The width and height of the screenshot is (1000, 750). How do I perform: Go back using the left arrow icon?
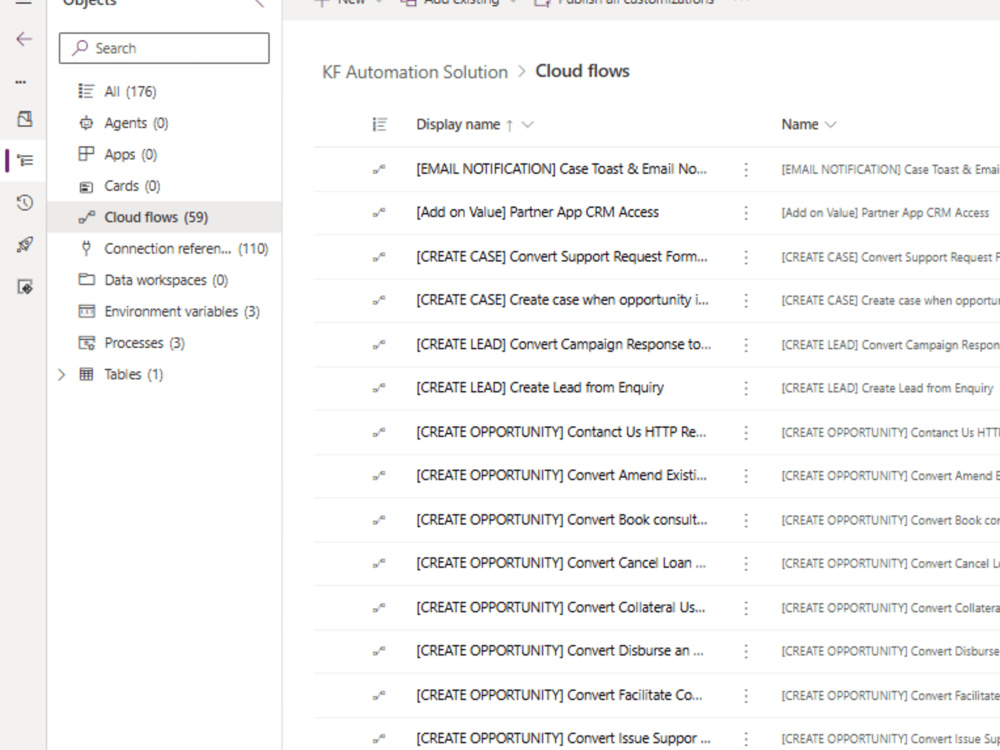click(24, 40)
